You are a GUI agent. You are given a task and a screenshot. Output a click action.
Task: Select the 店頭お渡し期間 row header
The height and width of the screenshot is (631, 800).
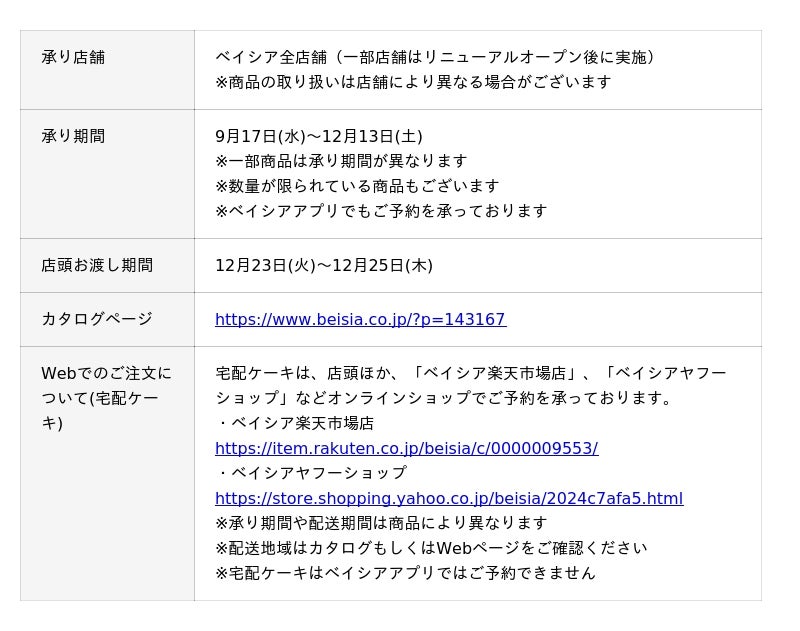point(97,266)
